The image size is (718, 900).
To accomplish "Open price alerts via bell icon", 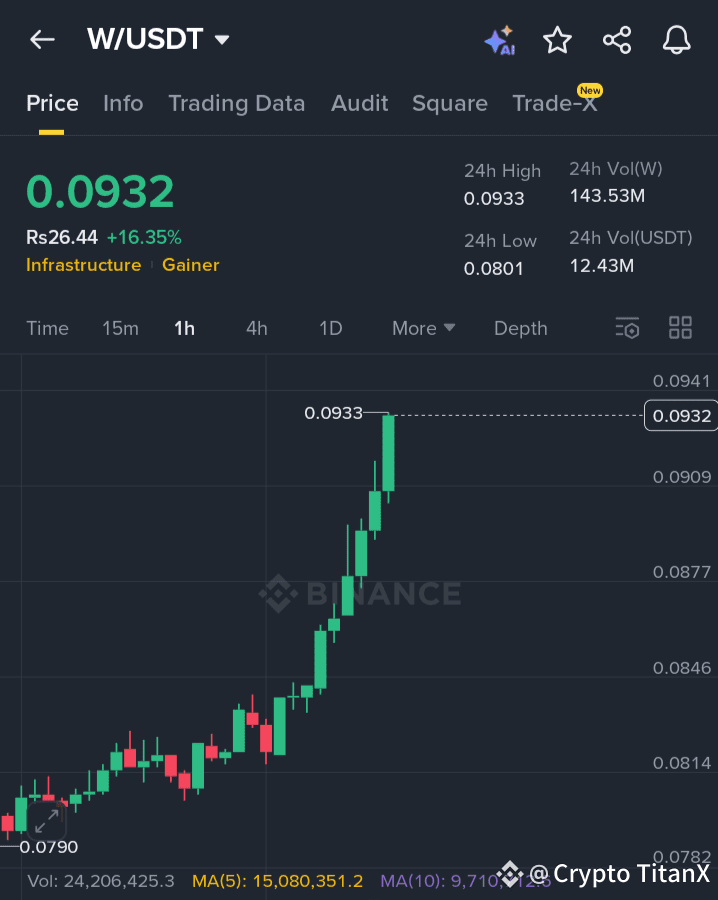I will [677, 40].
